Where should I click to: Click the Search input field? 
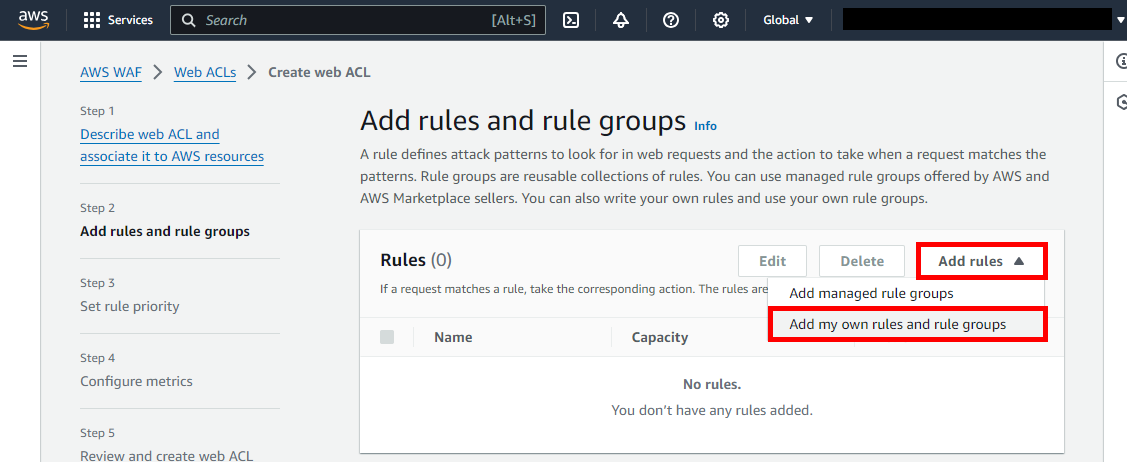tap(340, 20)
